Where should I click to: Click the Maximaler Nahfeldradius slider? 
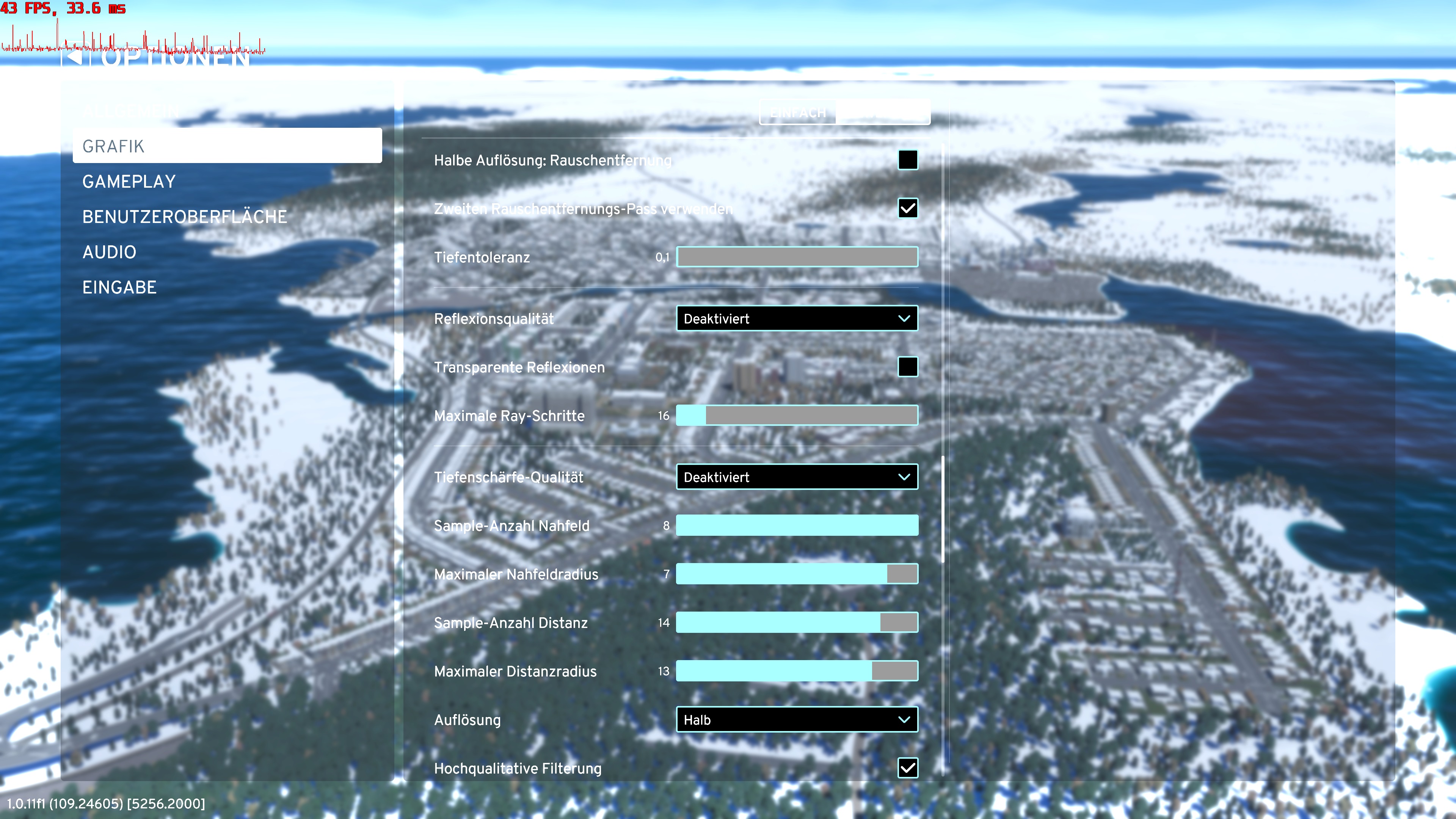796,574
